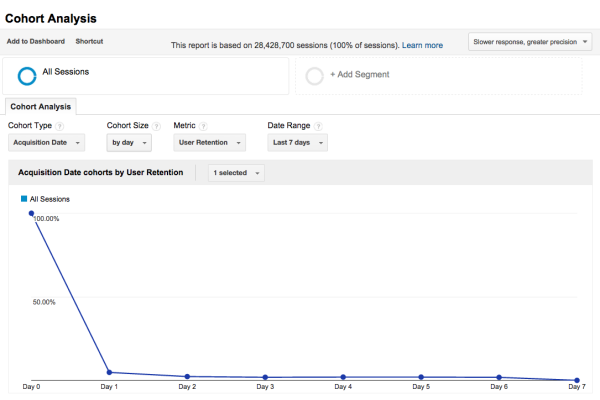The height and width of the screenshot is (400, 600).
Task: Click the Cohort Type help question-mark icon
Action: [60, 126]
